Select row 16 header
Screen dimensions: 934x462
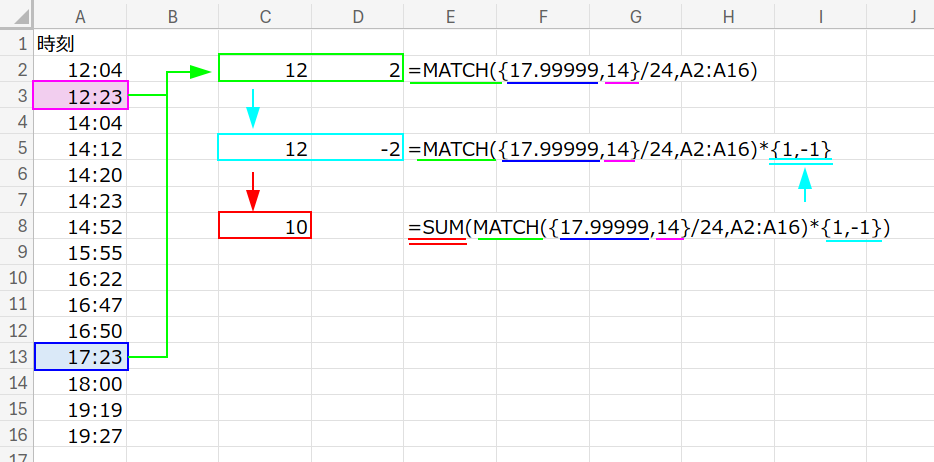point(17,435)
